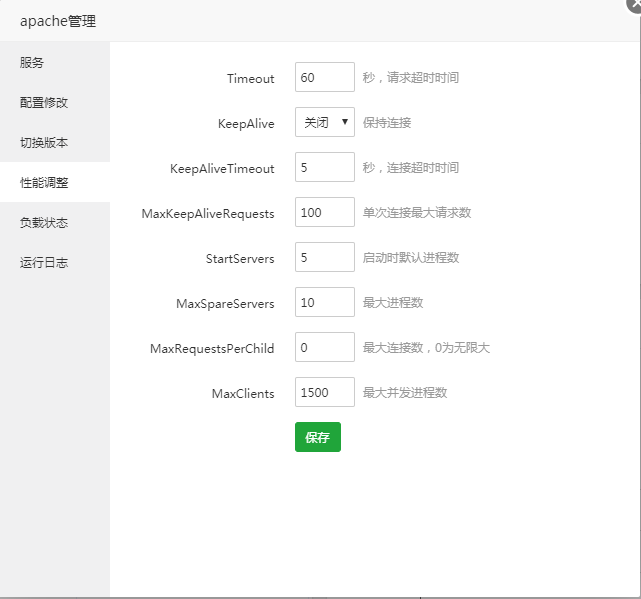The height and width of the screenshot is (599, 641).
Task: Click the 最大并发进程数 hint text
Action: coord(405,393)
